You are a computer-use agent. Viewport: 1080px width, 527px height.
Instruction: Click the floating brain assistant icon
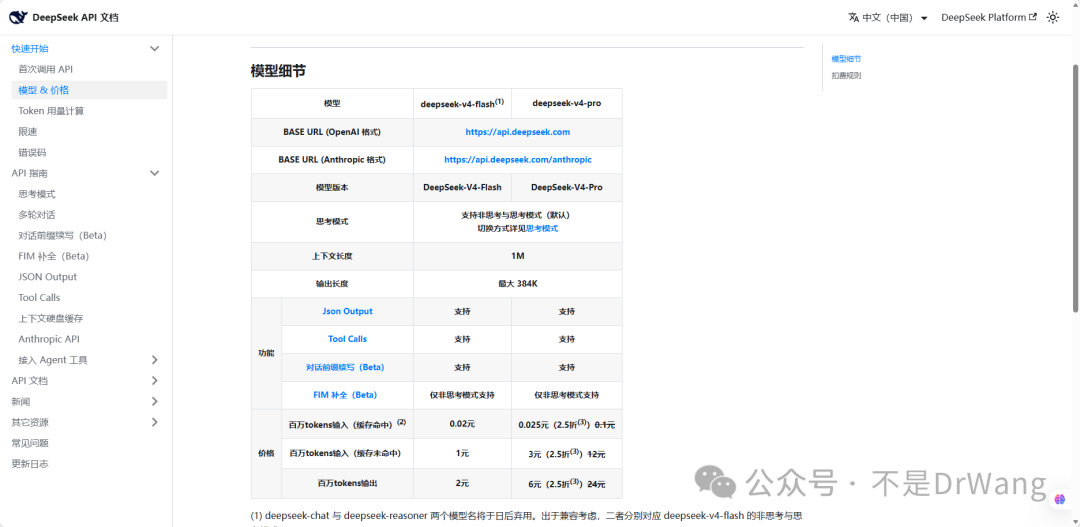click(1059, 497)
